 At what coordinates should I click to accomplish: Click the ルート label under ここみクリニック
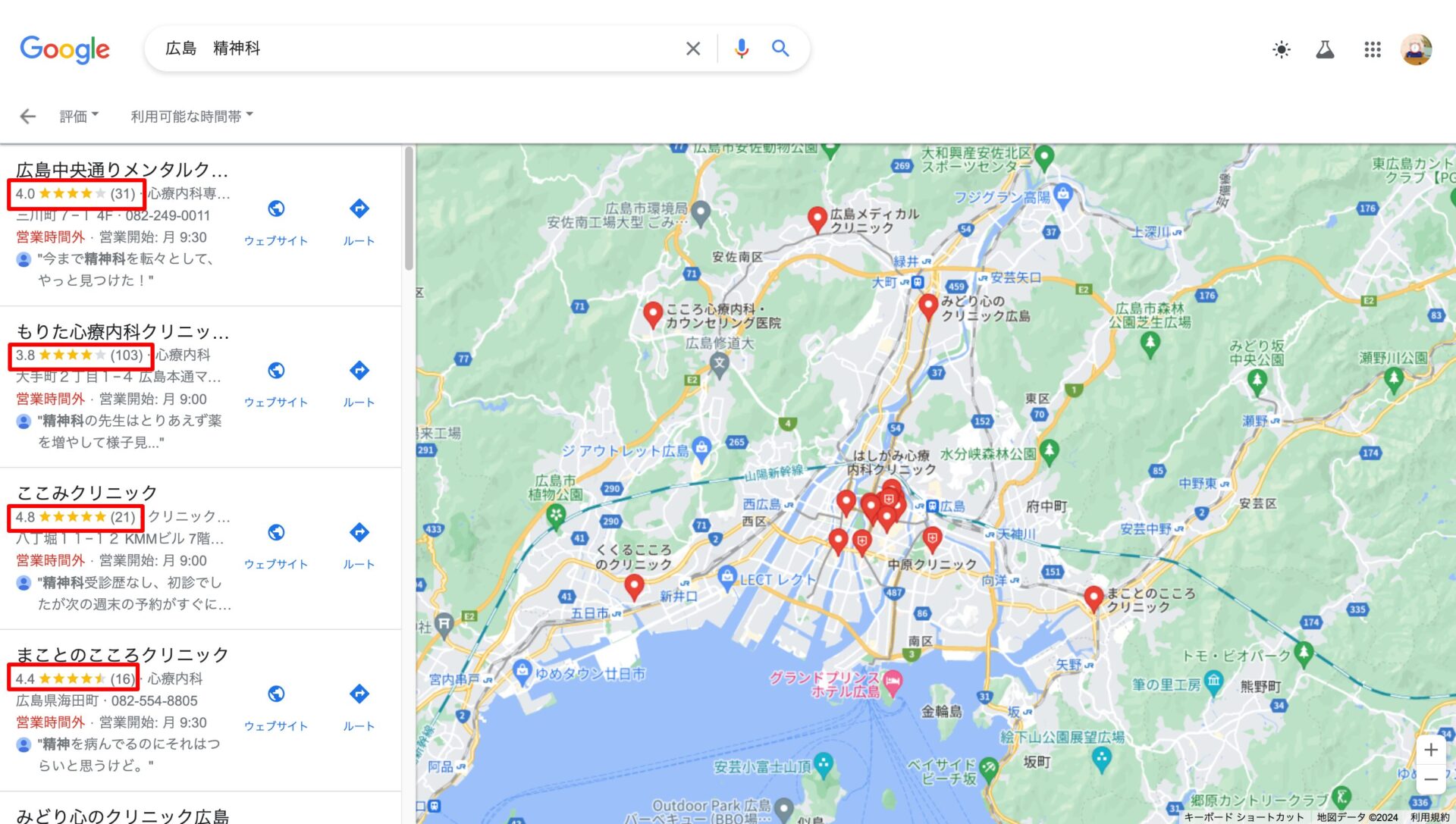(x=359, y=564)
